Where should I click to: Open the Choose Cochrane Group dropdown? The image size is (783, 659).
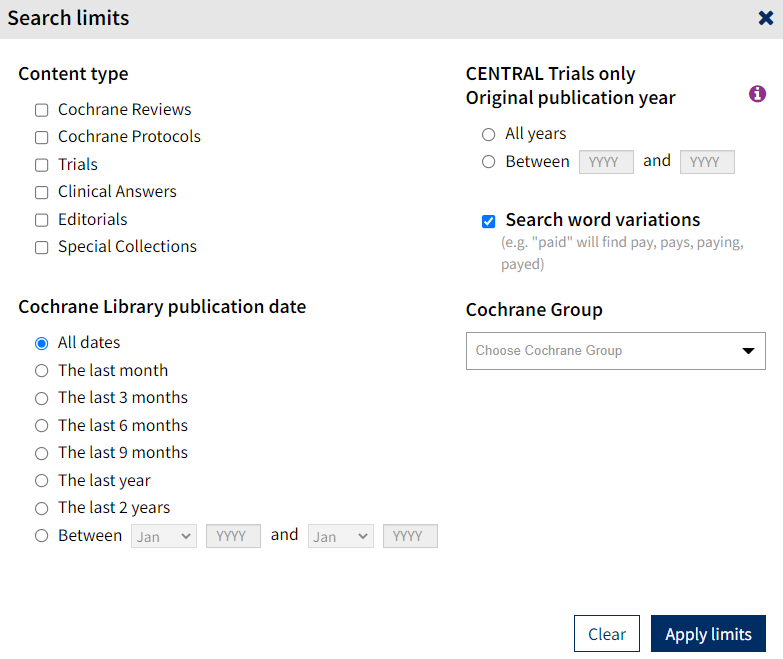click(615, 351)
